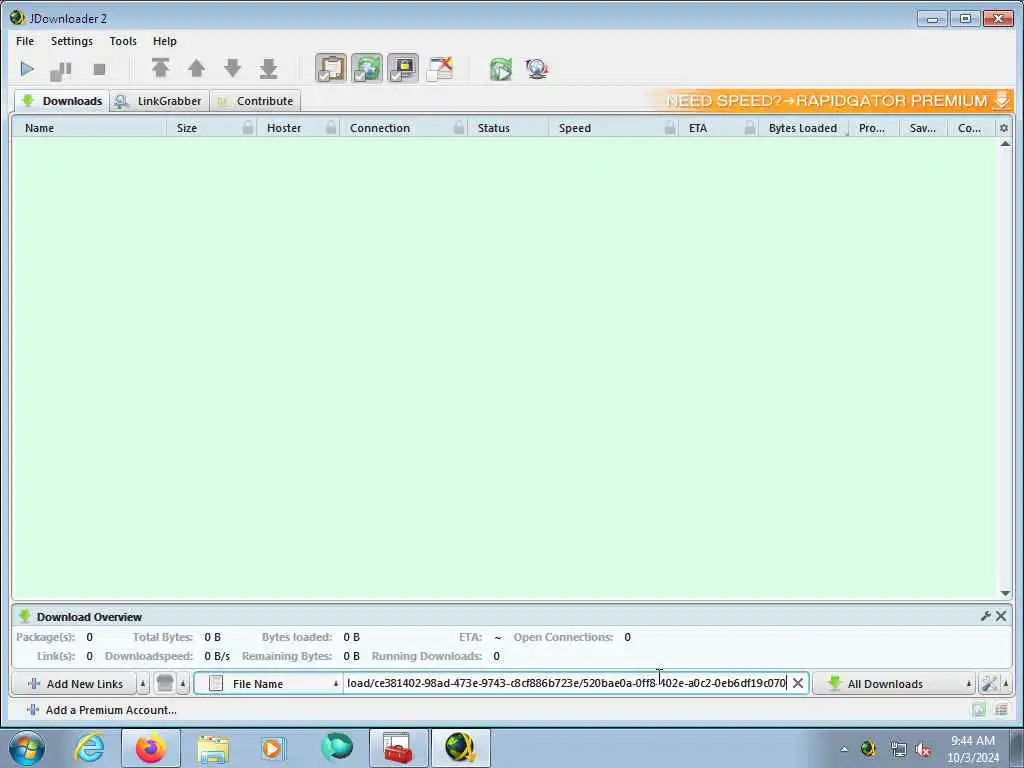This screenshot has width=1024, height=768.
Task: Show hidden system tray icons
Action: point(844,749)
